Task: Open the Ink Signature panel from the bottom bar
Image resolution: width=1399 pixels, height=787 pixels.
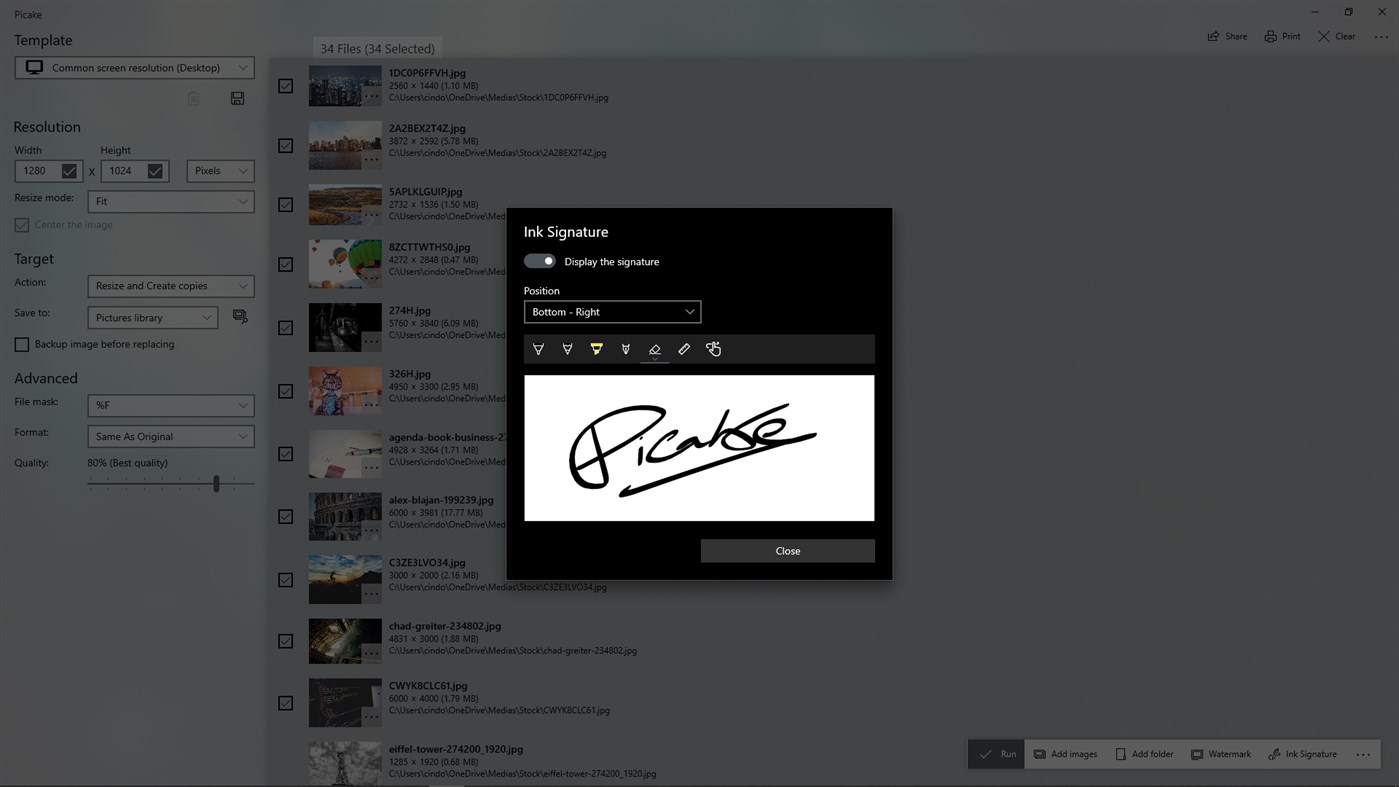Action: [x=1303, y=753]
